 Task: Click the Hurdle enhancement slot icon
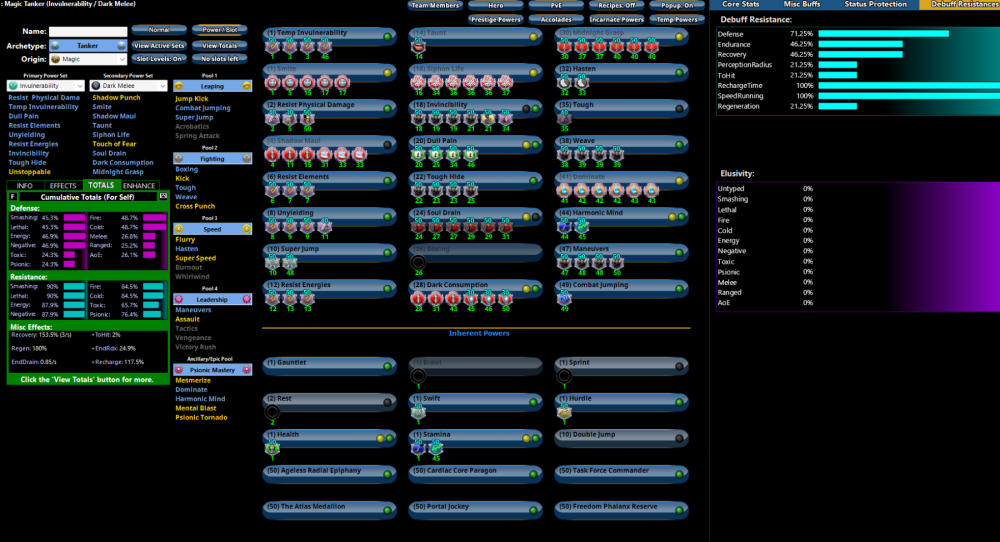click(x=564, y=412)
